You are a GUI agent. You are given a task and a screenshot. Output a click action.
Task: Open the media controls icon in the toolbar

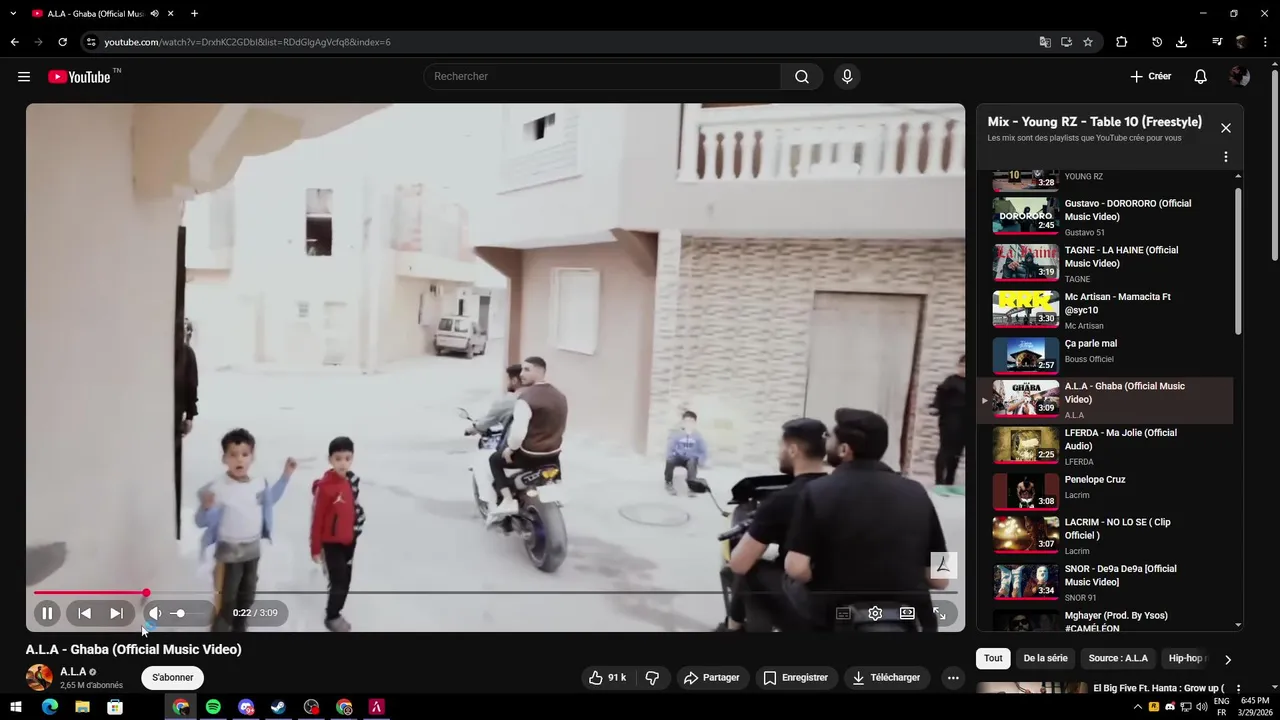(x=1217, y=42)
